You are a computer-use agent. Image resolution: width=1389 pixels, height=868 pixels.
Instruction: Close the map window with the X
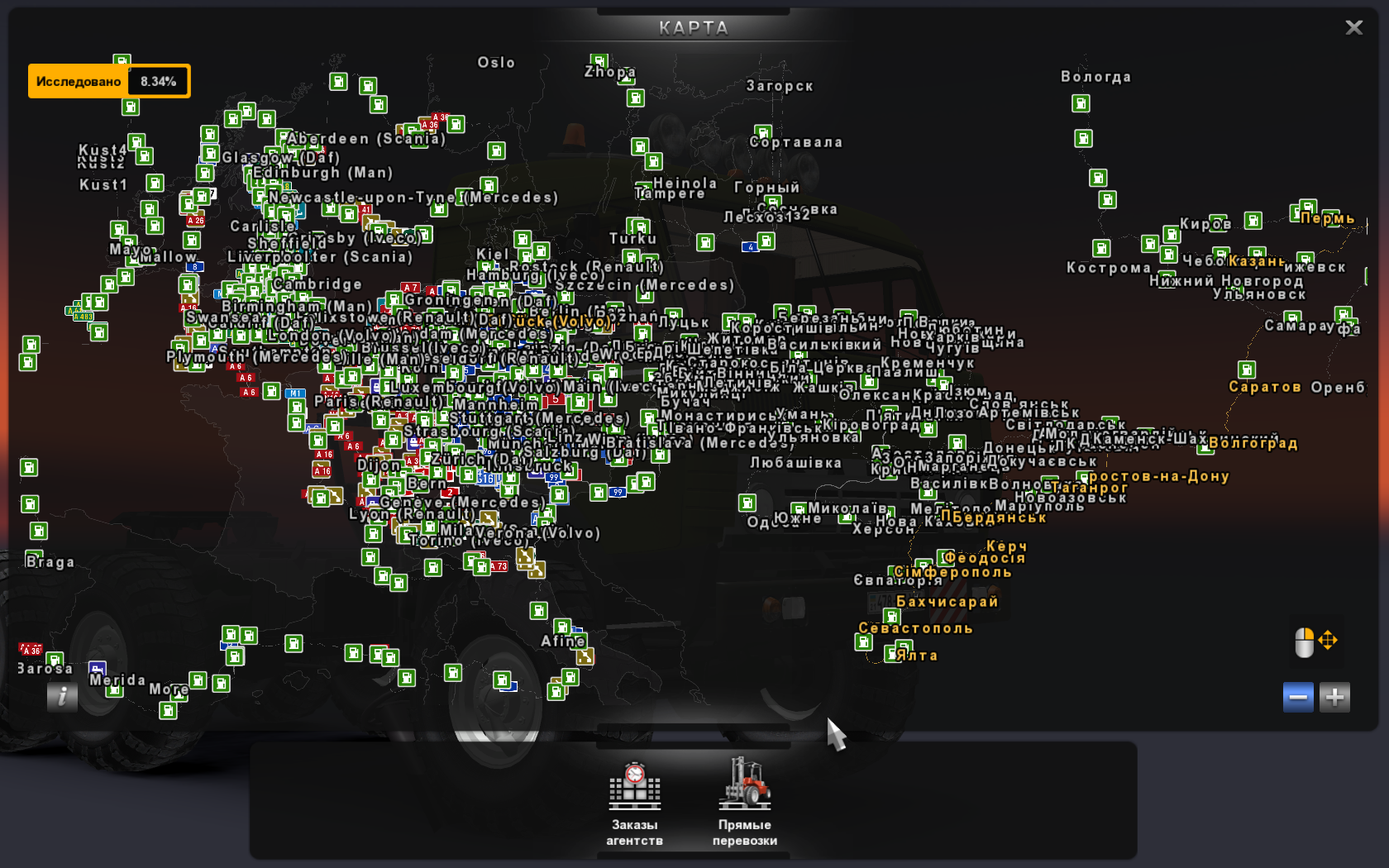click(1353, 27)
